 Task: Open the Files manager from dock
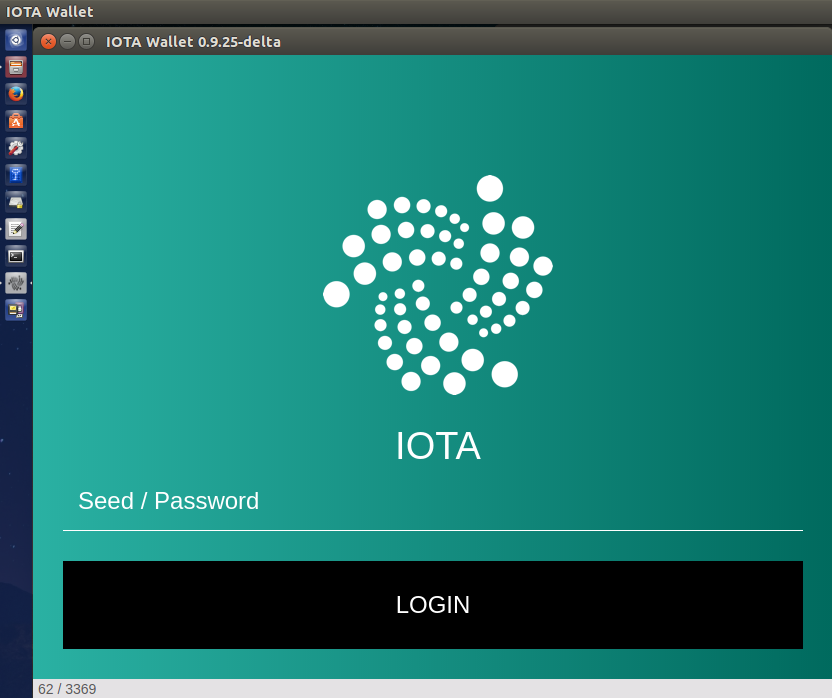tap(16, 67)
